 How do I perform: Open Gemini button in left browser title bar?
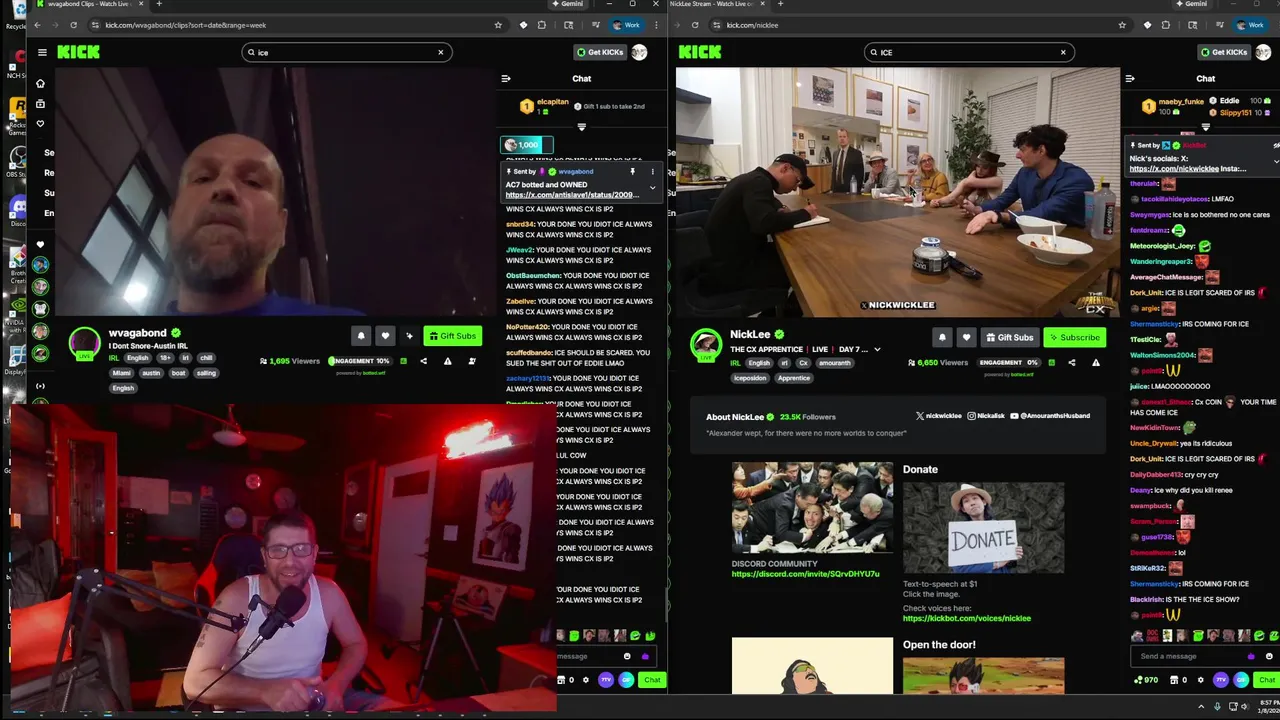[567, 4]
